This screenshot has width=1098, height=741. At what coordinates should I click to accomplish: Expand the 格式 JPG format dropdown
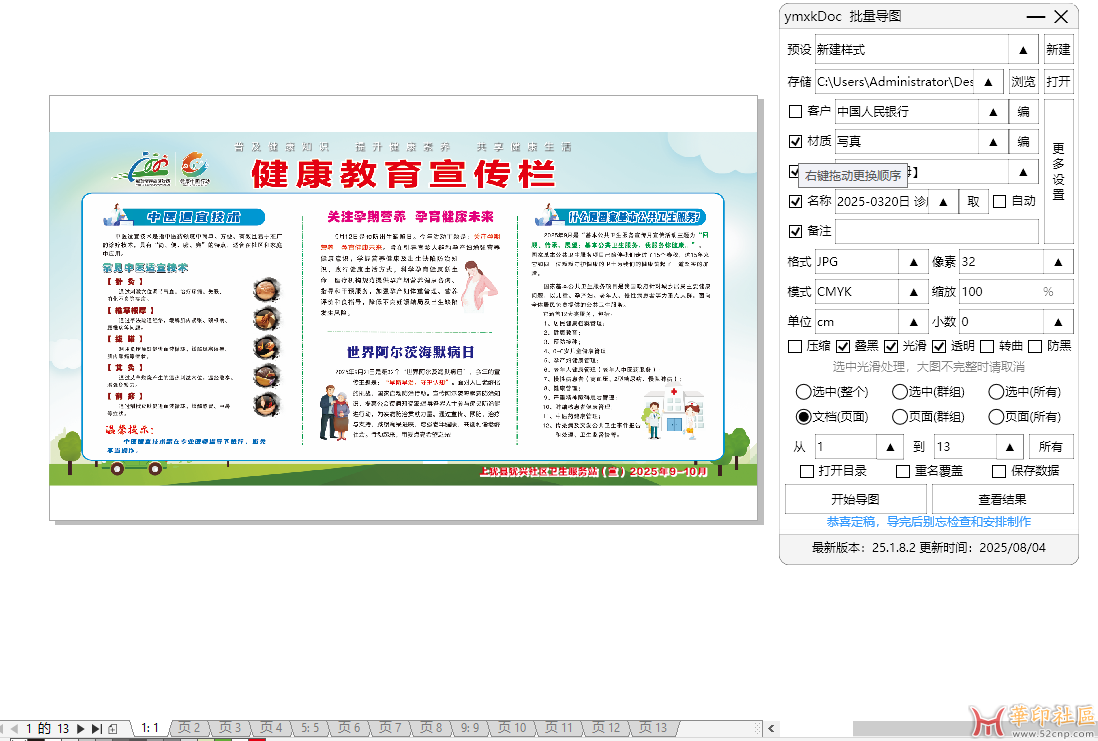point(912,262)
